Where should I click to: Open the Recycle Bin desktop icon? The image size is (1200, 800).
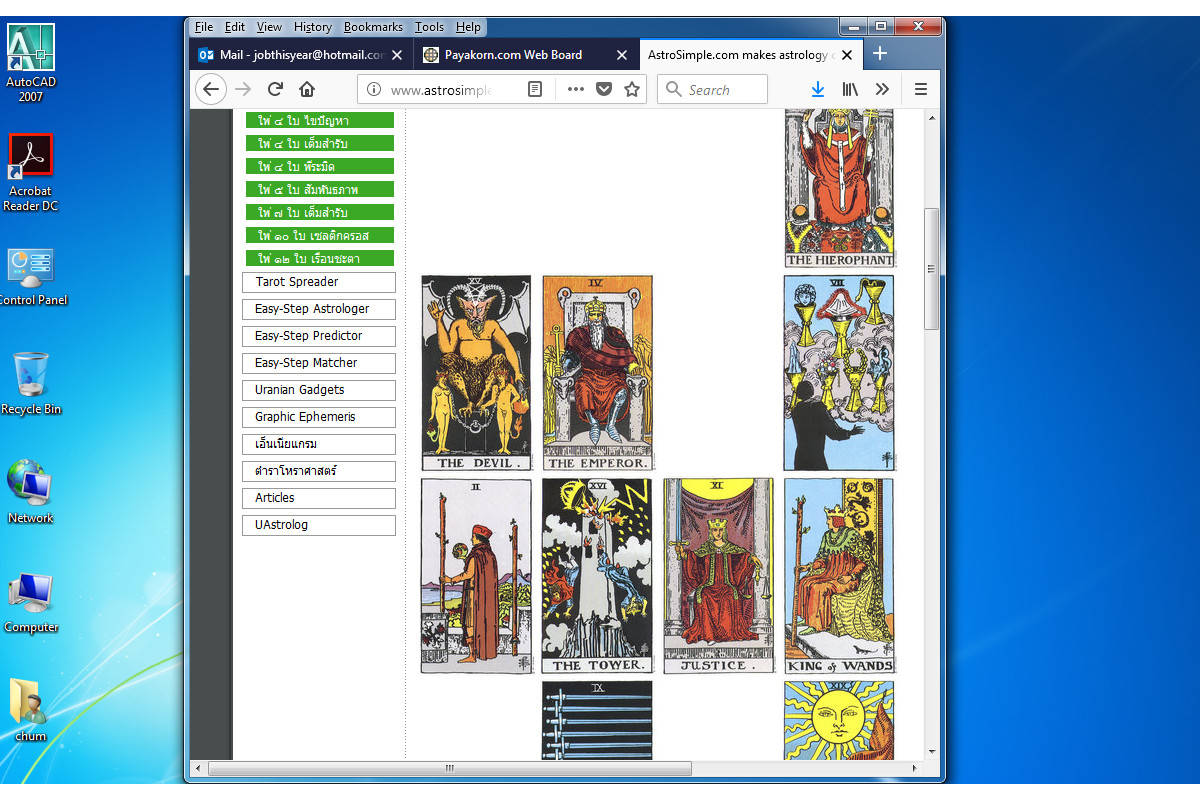point(31,382)
